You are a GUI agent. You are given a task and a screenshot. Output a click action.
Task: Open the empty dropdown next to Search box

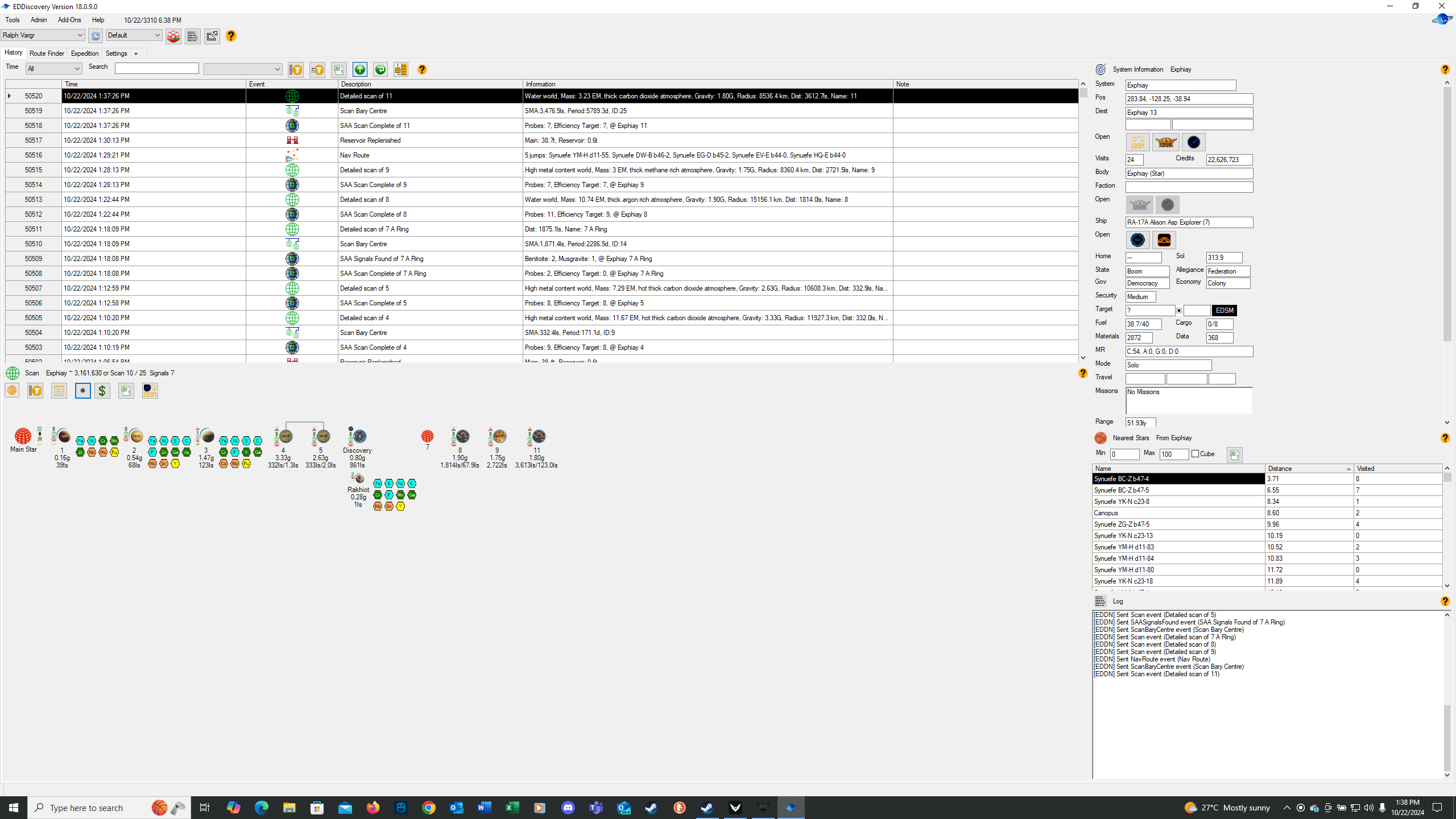[x=243, y=69]
